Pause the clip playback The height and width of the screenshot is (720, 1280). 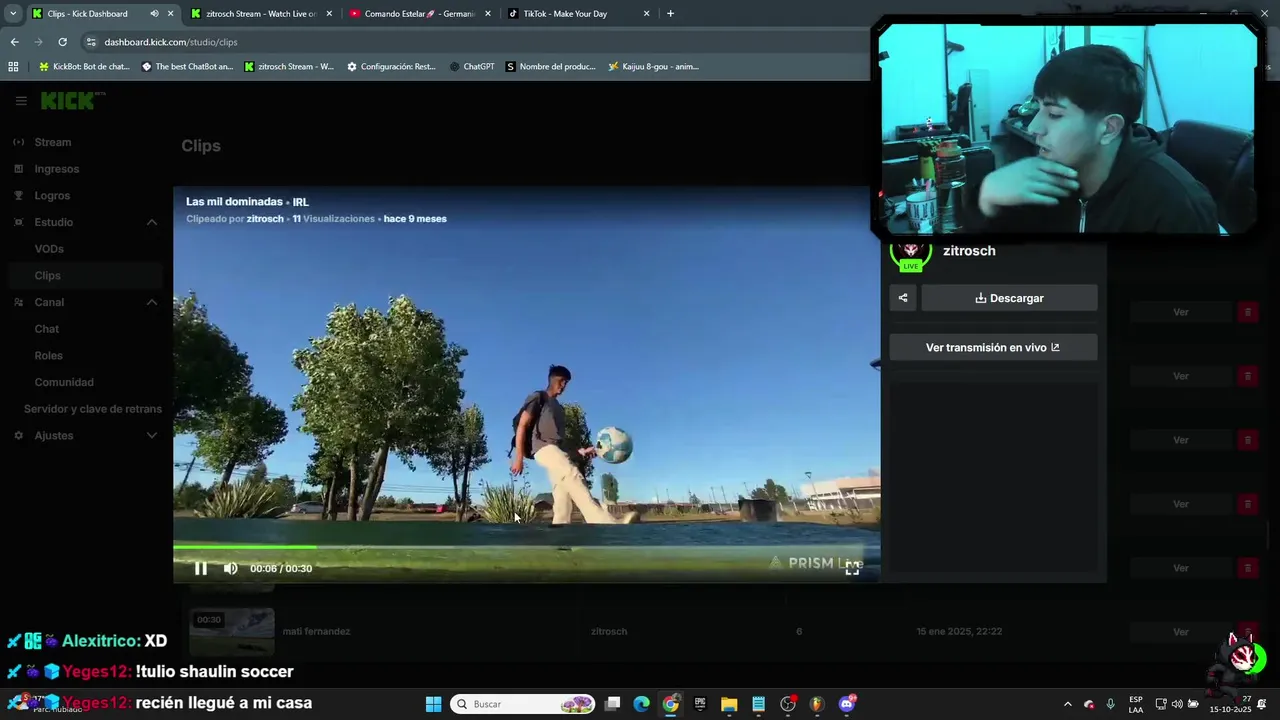click(200, 568)
